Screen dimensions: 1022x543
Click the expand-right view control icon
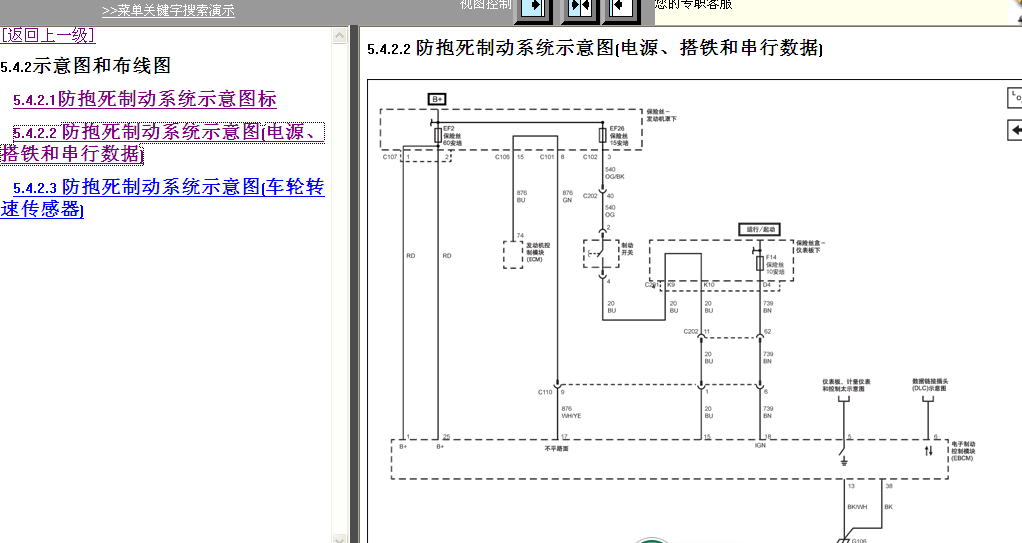coord(534,8)
